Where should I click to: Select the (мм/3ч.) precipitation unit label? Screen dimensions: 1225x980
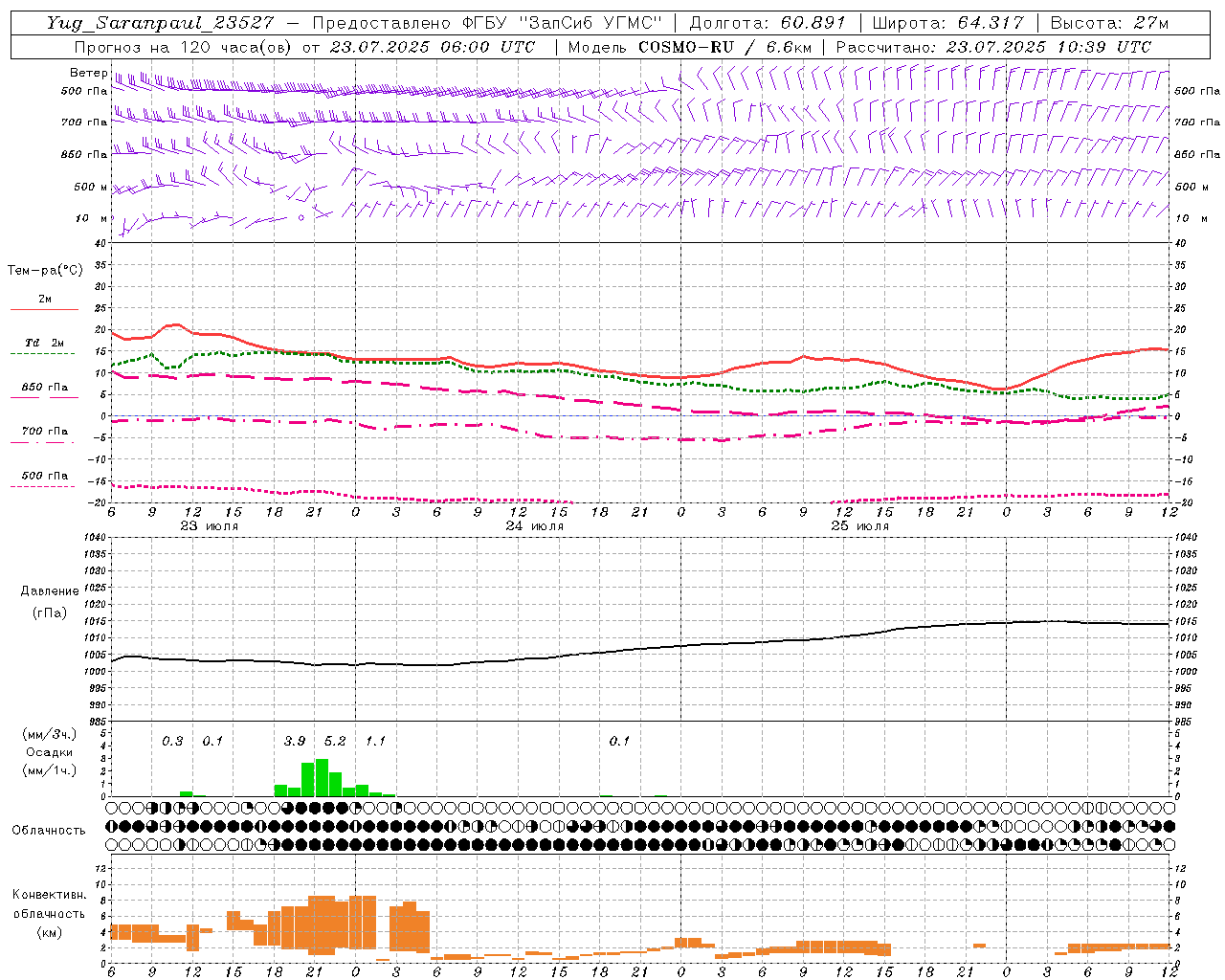coord(48,734)
